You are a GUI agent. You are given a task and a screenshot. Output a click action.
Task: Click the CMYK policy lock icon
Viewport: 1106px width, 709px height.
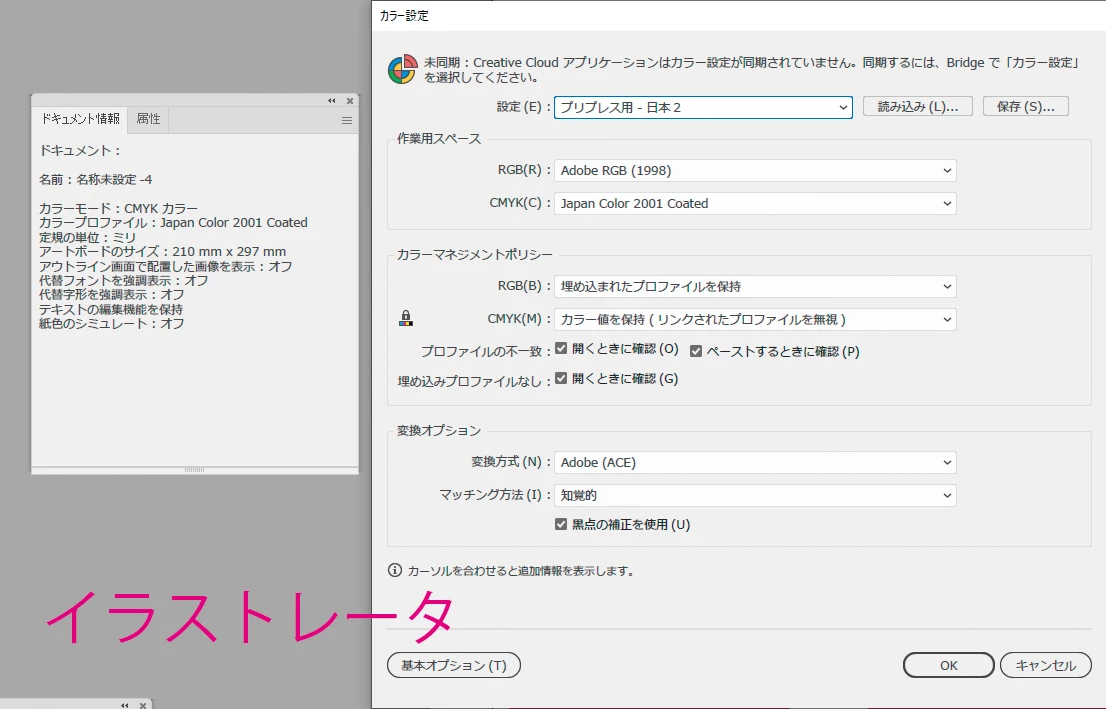click(x=406, y=318)
